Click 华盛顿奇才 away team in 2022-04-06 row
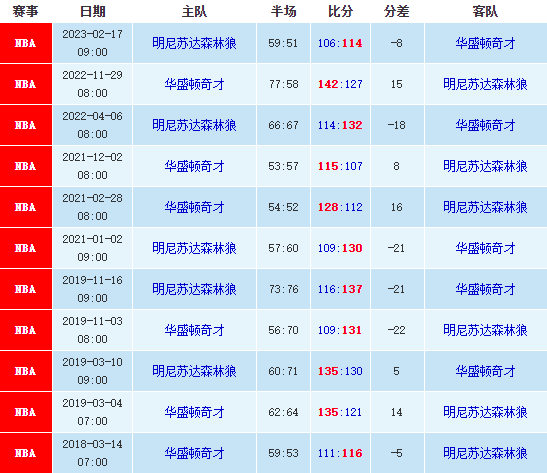The width and height of the screenshot is (547, 473). (x=485, y=125)
